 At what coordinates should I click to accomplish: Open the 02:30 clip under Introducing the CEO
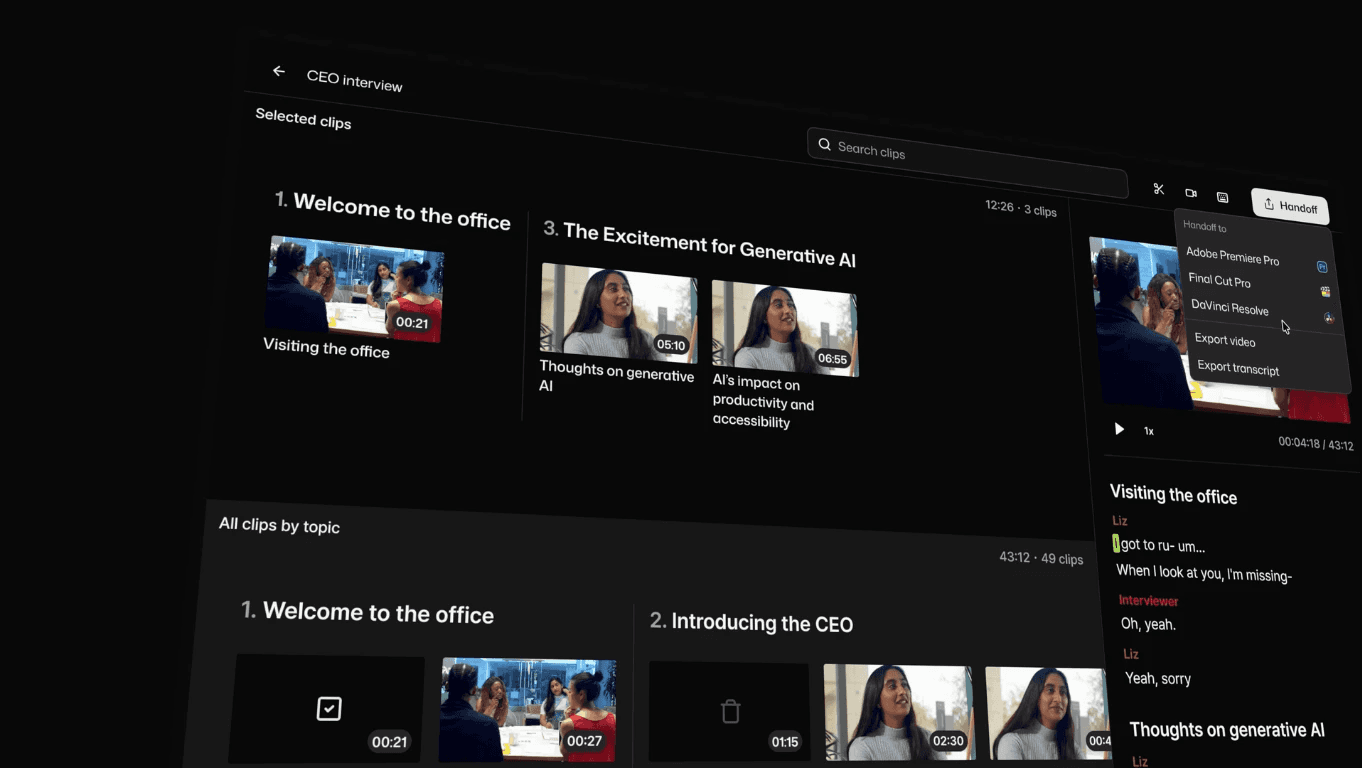(x=898, y=714)
